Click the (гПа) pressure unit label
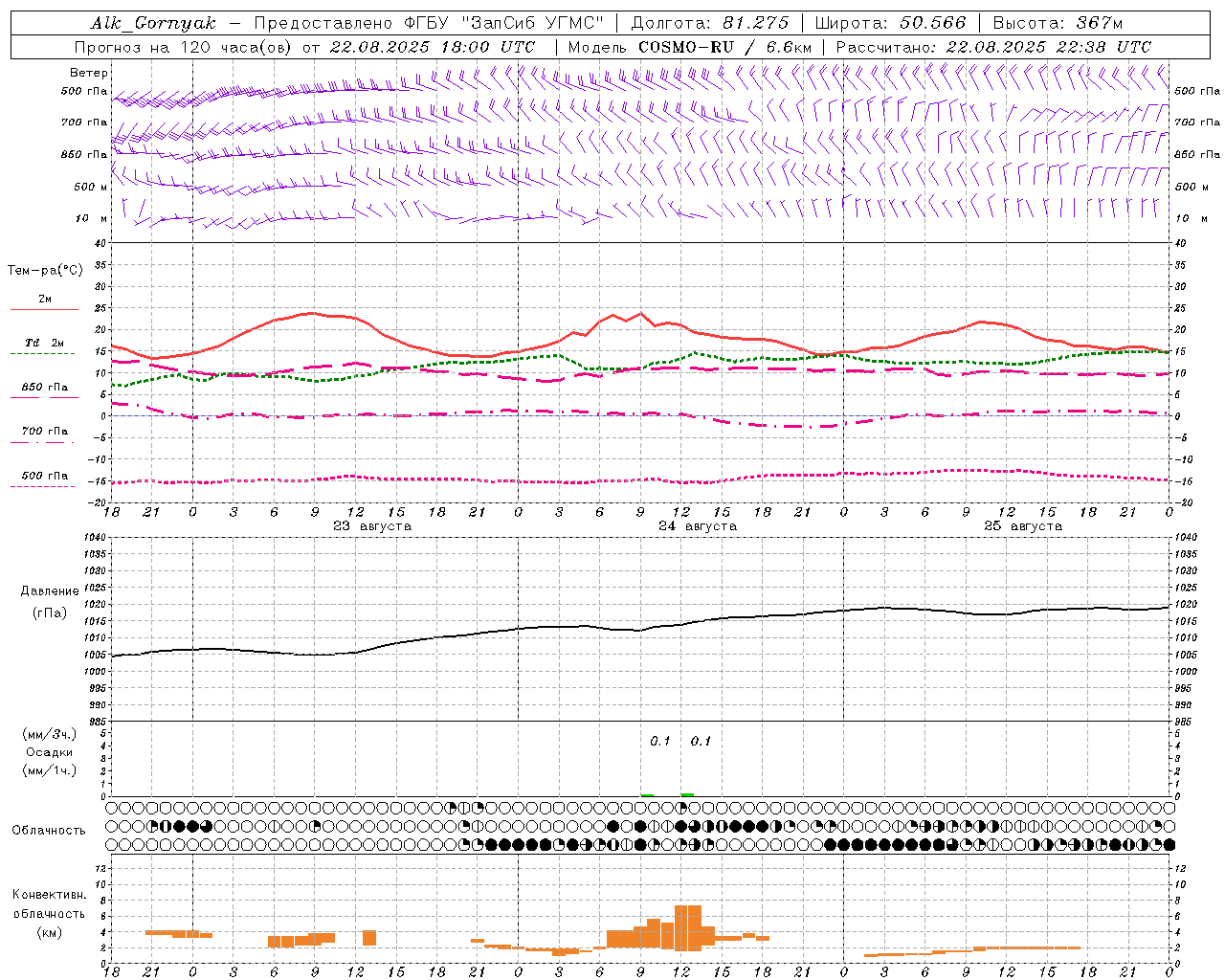This screenshot has width=1225, height=980. [50, 613]
